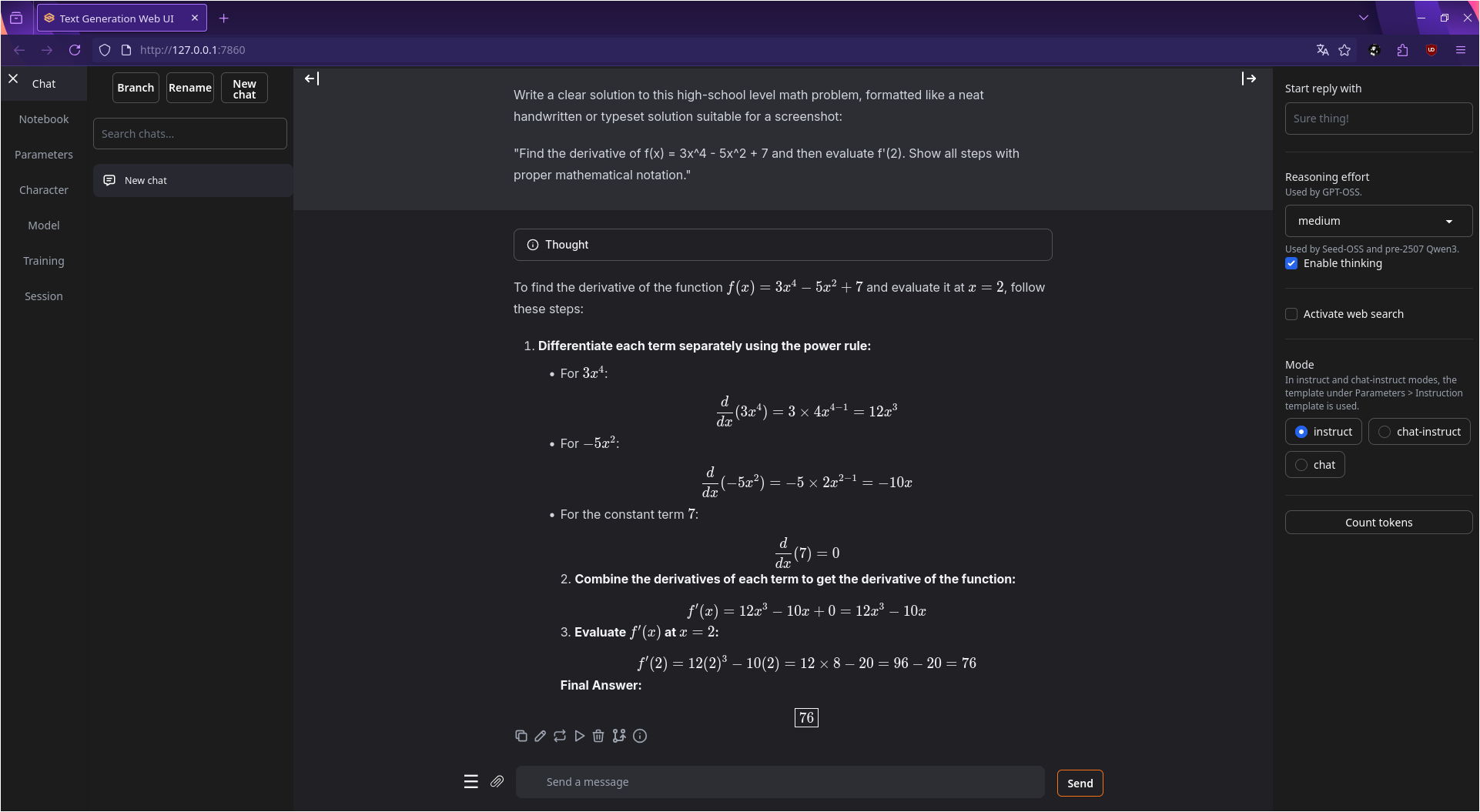The width and height of the screenshot is (1480, 812).
Task: Activate web search
Action: pyautogui.click(x=1292, y=314)
